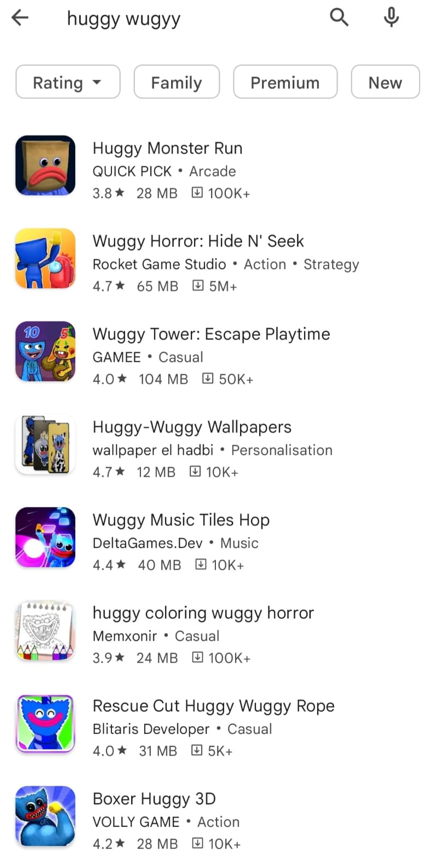Open Huggy-Wuggy Wallpapers app icon
The height and width of the screenshot is (867, 422).
click(x=45, y=444)
